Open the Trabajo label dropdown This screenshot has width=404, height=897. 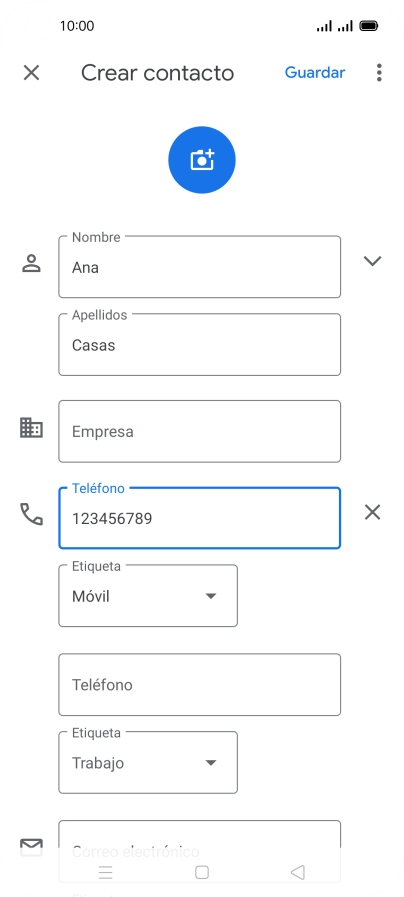pos(148,763)
